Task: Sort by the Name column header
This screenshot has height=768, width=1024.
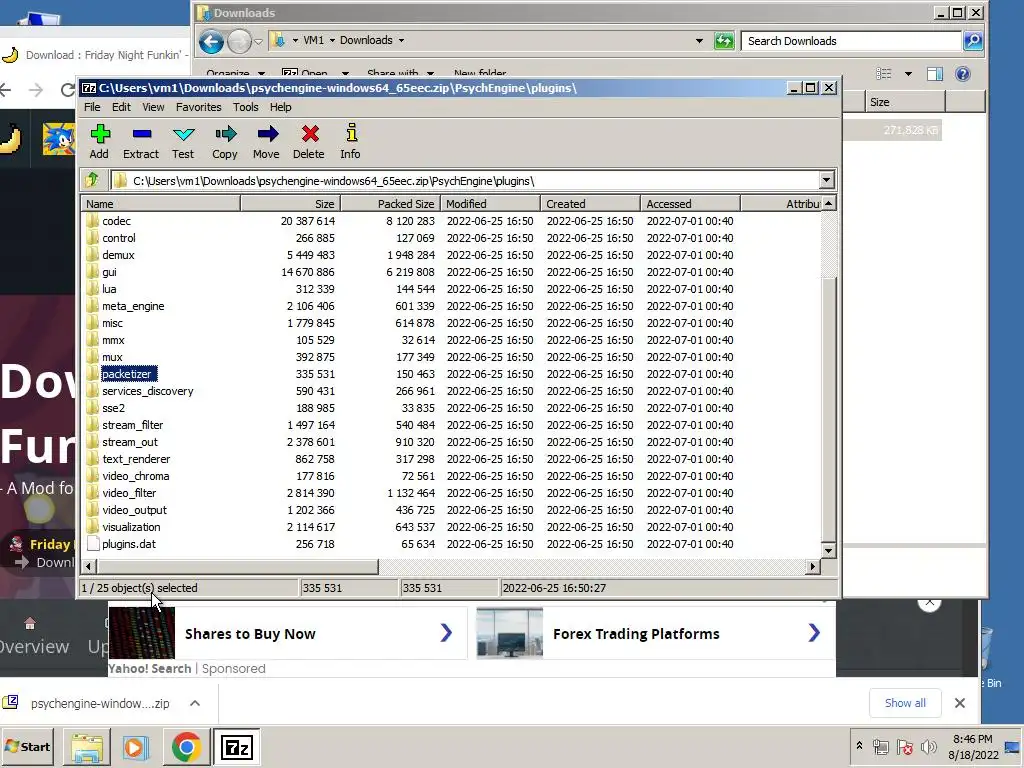Action: [161, 204]
